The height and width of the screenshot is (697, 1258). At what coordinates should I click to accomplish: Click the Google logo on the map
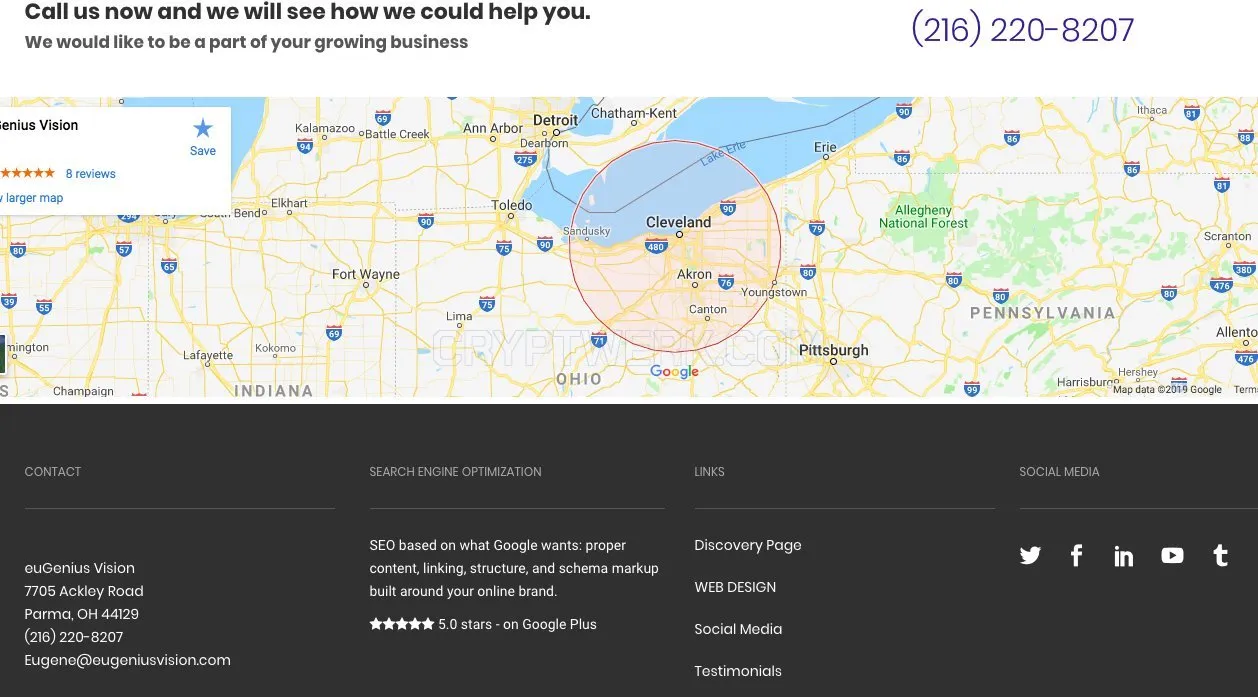pyautogui.click(x=674, y=372)
